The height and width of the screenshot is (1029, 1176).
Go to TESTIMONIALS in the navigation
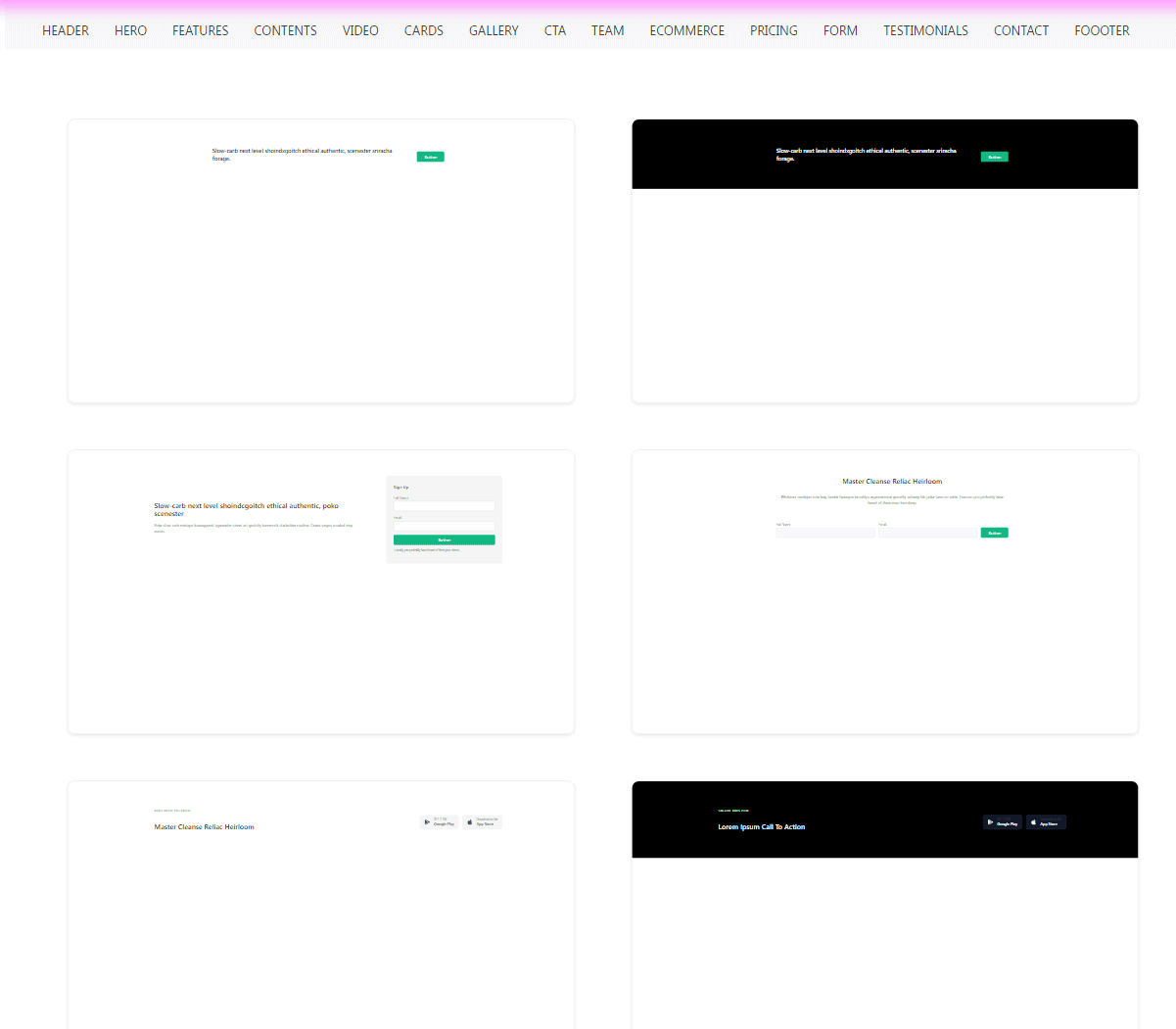coord(925,30)
